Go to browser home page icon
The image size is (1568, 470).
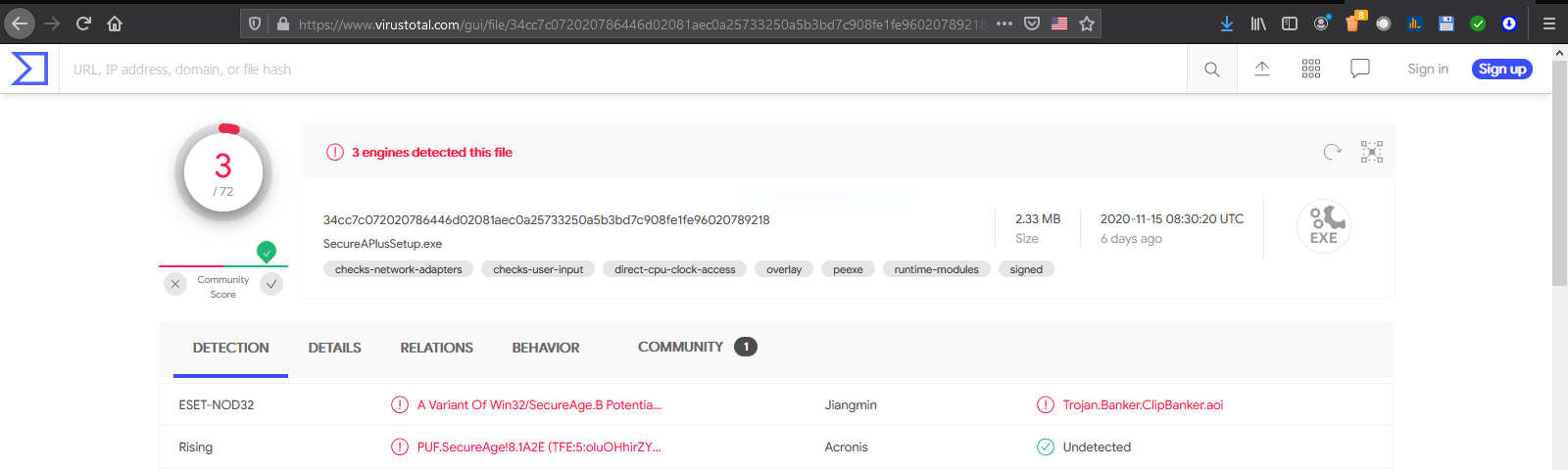[x=115, y=23]
